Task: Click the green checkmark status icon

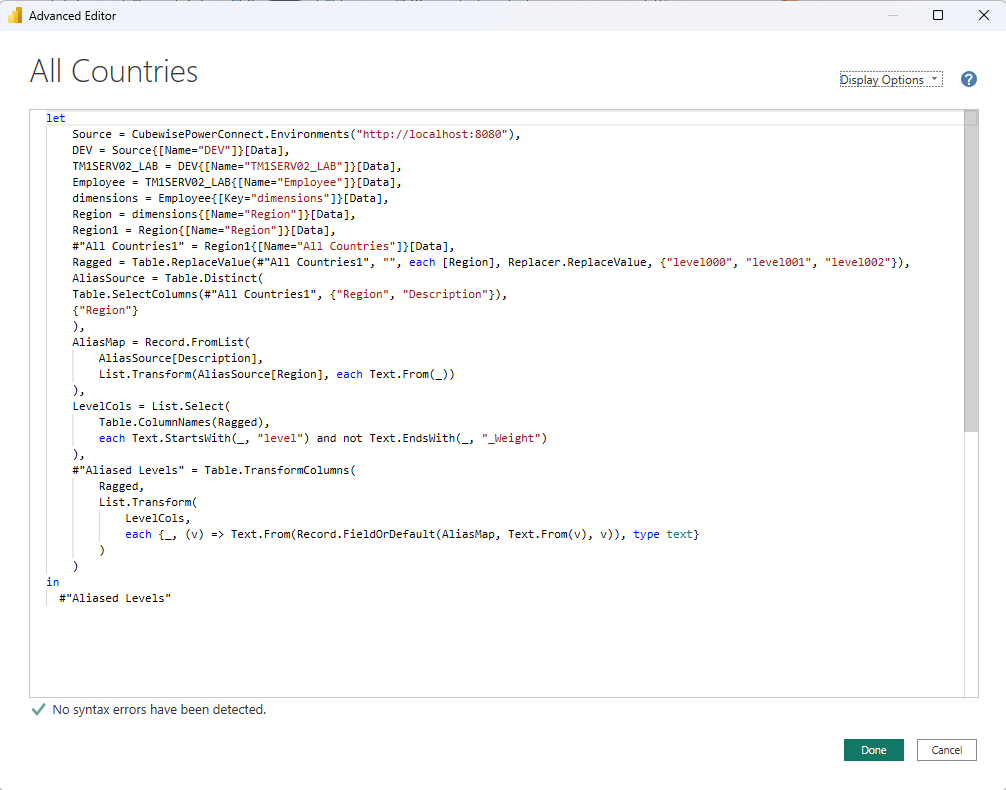Action: [x=38, y=709]
